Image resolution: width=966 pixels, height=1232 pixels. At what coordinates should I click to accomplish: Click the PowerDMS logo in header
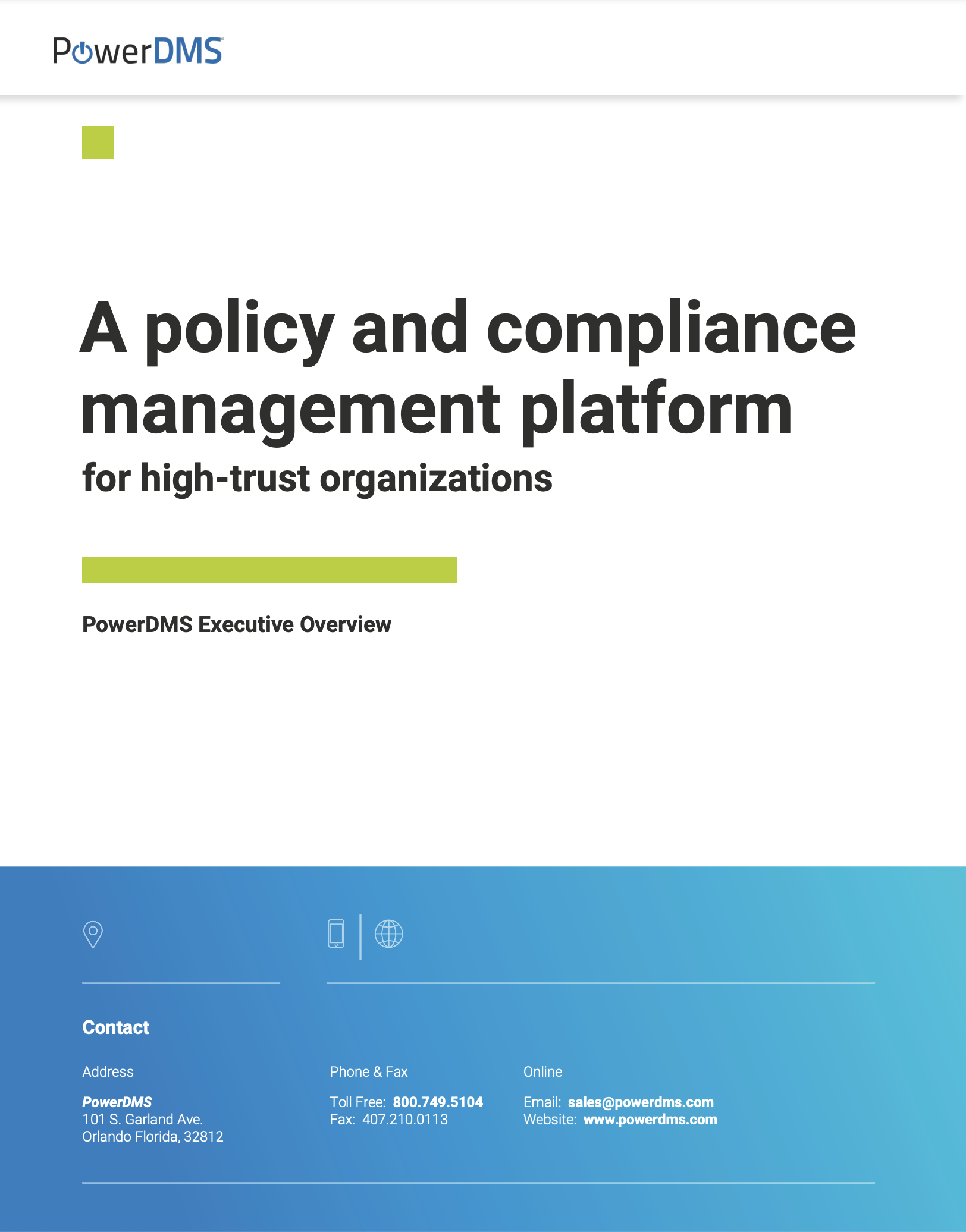click(138, 51)
